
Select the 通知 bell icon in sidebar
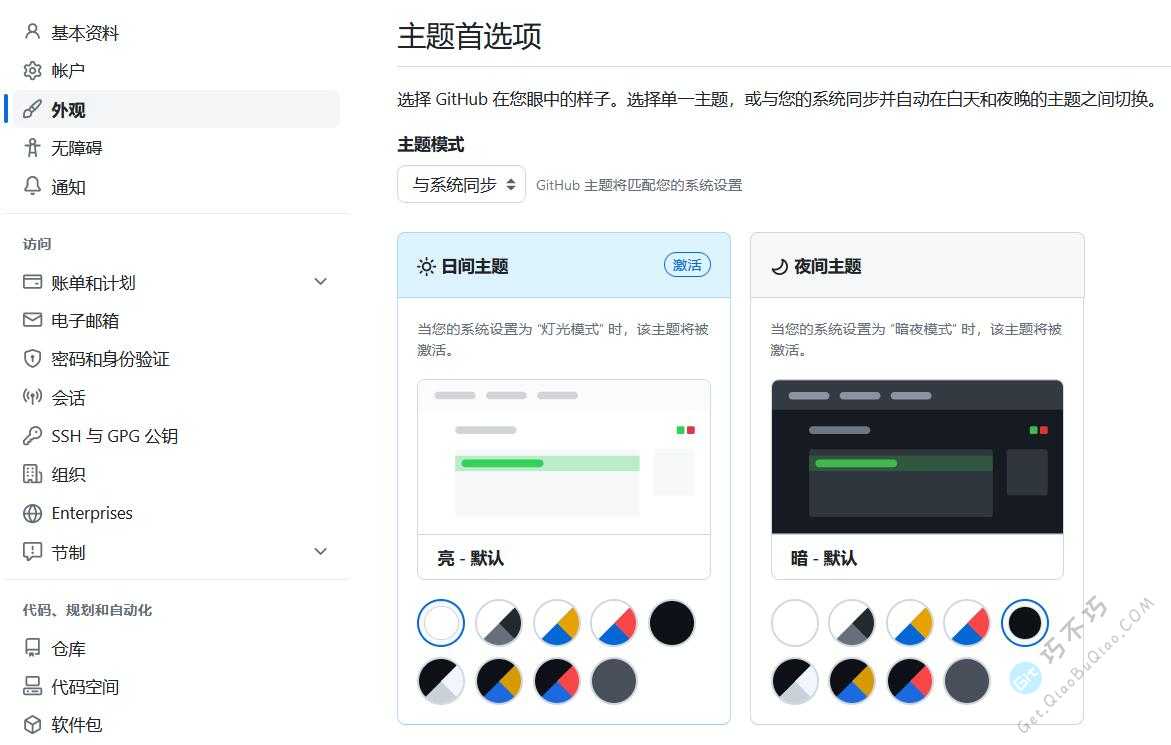[30, 186]
